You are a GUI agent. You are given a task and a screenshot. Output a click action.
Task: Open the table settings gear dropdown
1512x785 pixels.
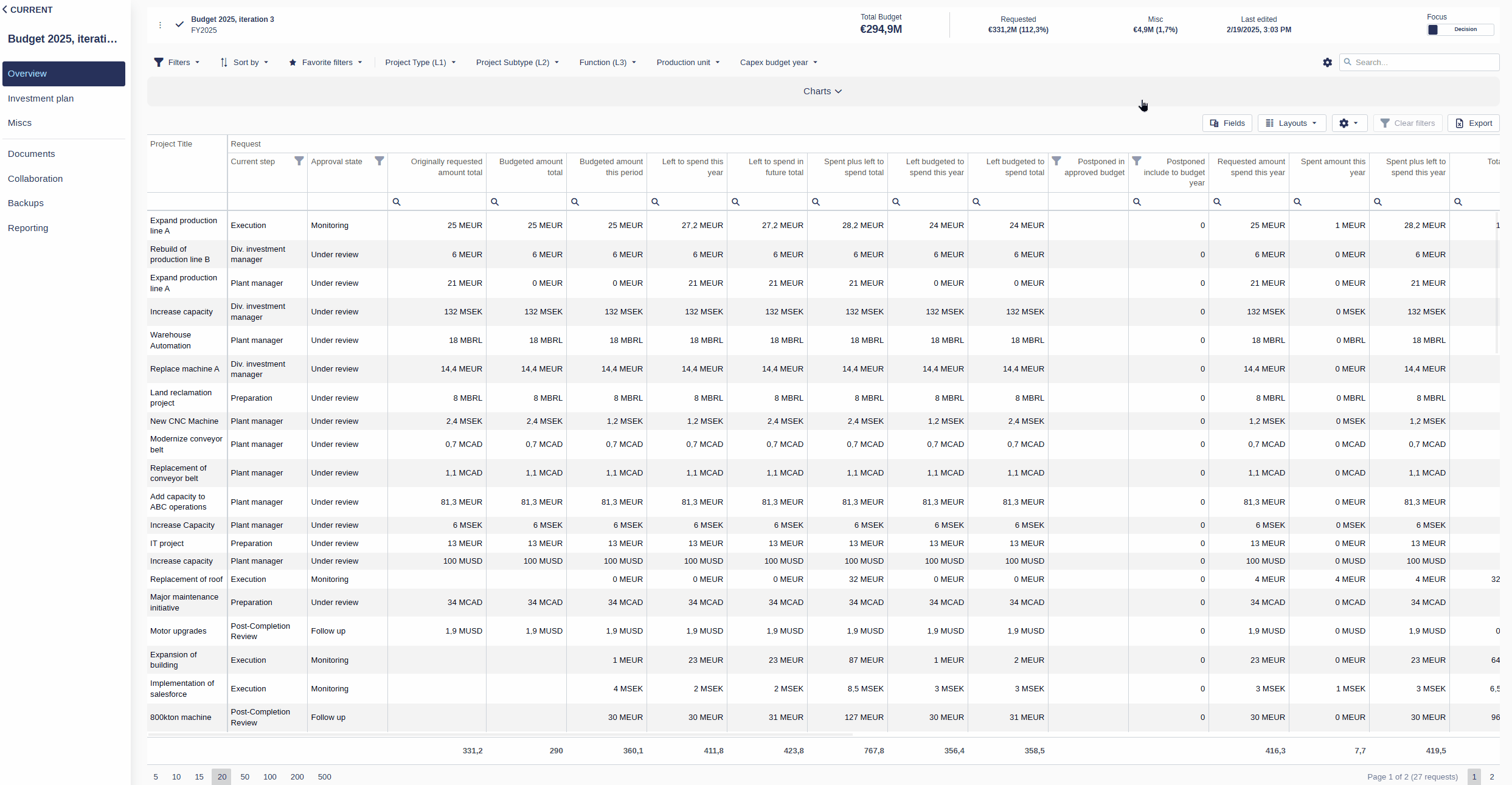[1349, 123]
